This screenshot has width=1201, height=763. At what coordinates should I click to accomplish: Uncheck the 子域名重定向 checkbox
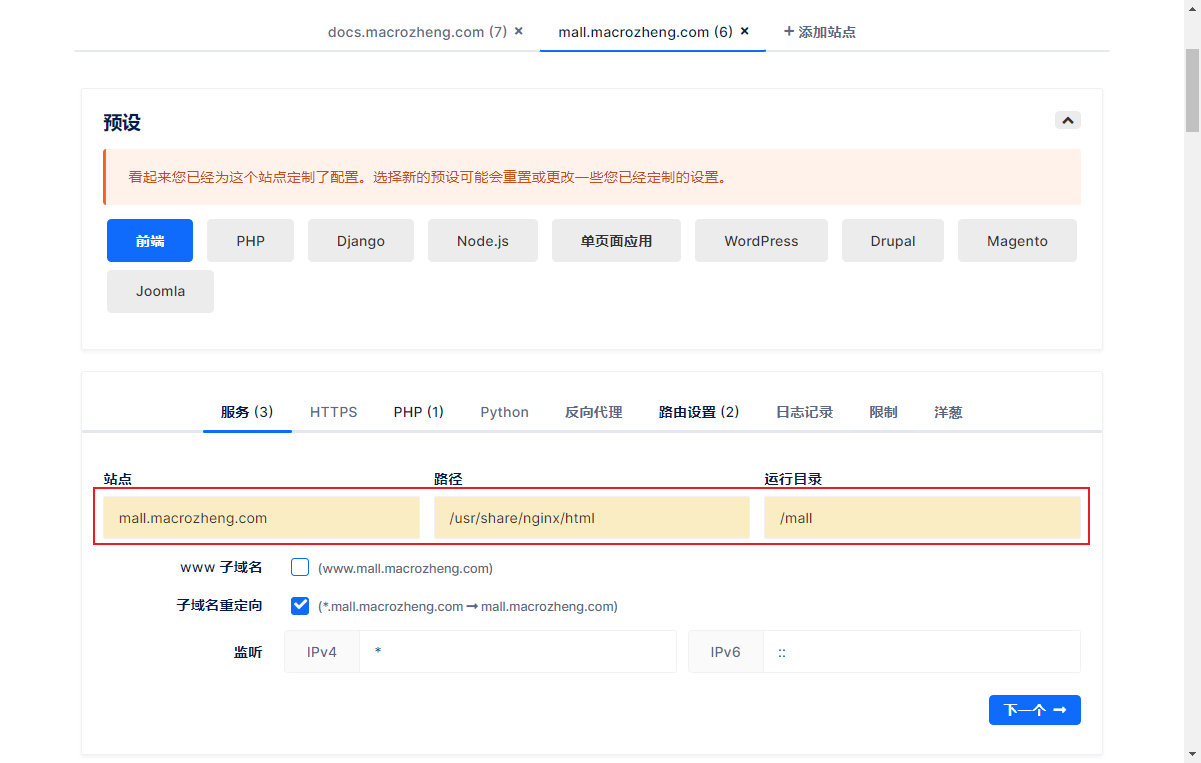tap(300, 605)
